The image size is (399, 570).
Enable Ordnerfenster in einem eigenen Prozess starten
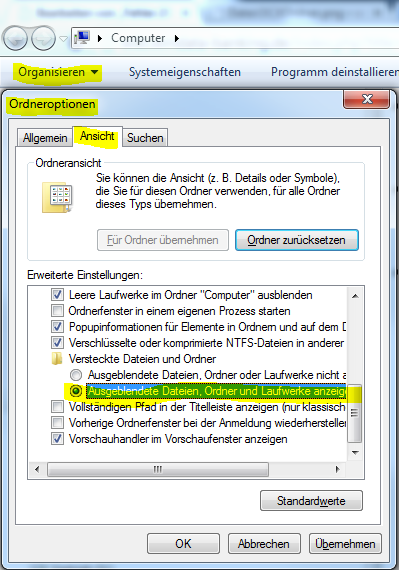[x=57, y=311]
